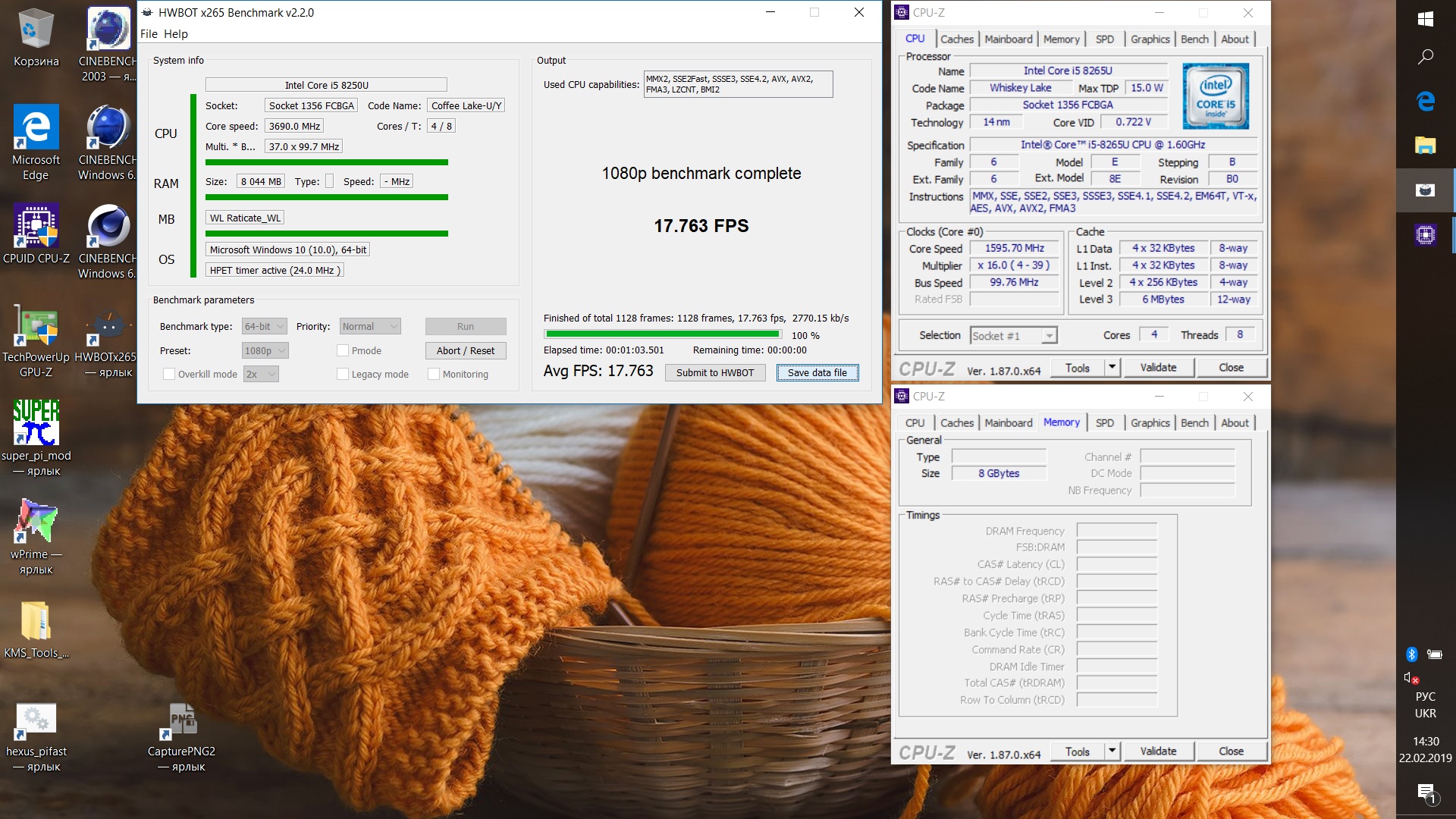Click the green RAM info status bar
1456x819 pixels.
tap(327, 197)
